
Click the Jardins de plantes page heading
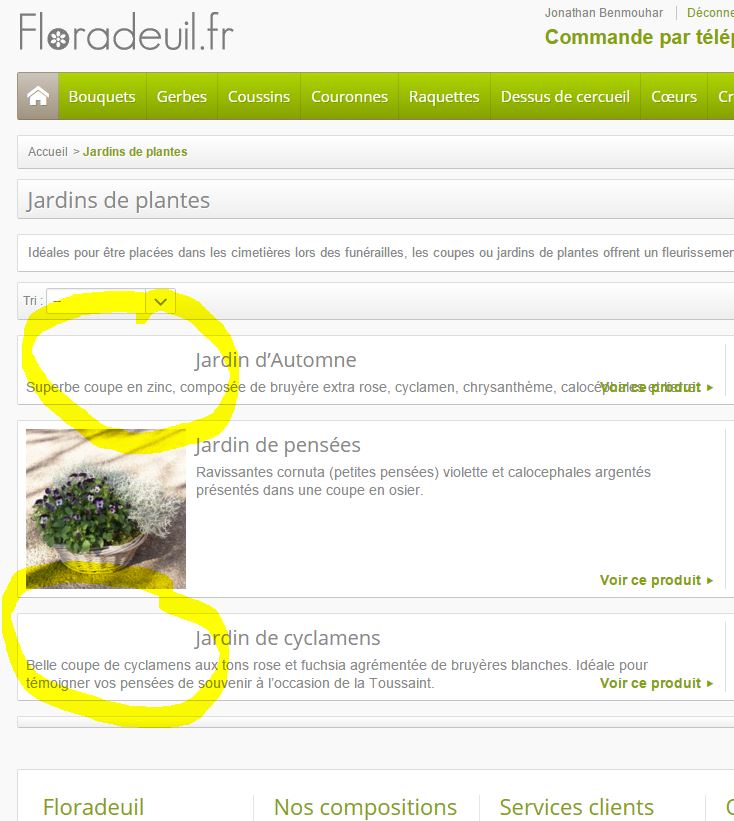(119, 200)
